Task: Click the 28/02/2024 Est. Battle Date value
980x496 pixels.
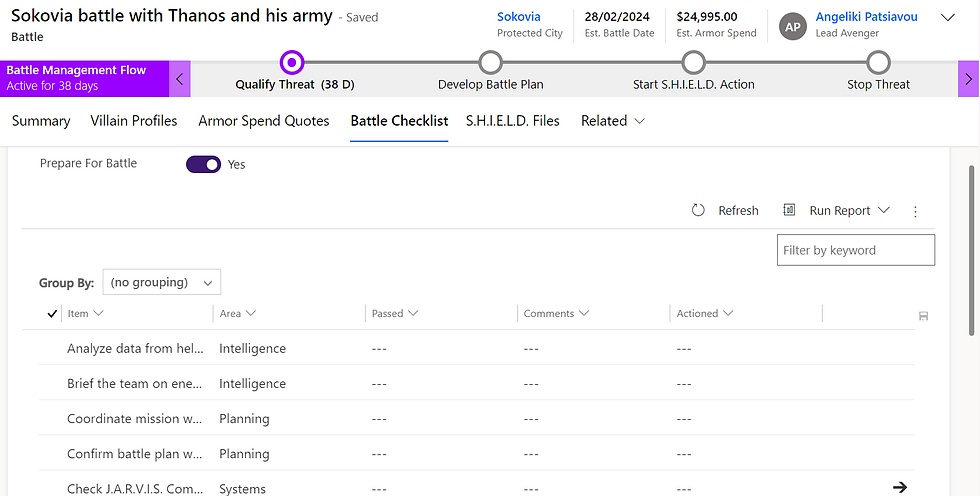Action: [619, 17]
